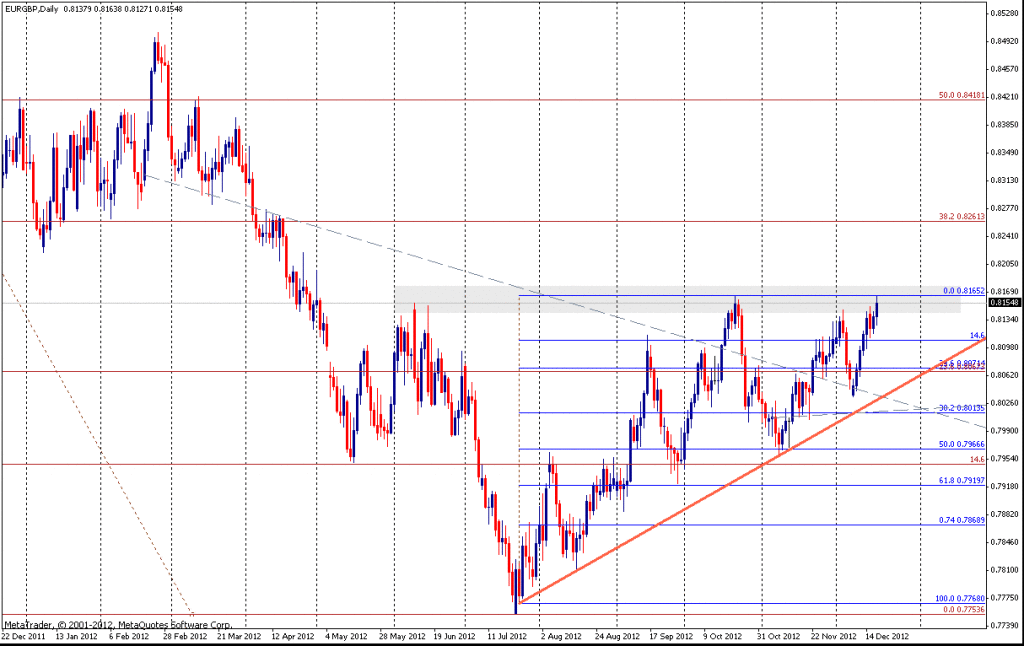Click the blue 0.0 0.81652 Fibonacci label

tap(964, 291)
